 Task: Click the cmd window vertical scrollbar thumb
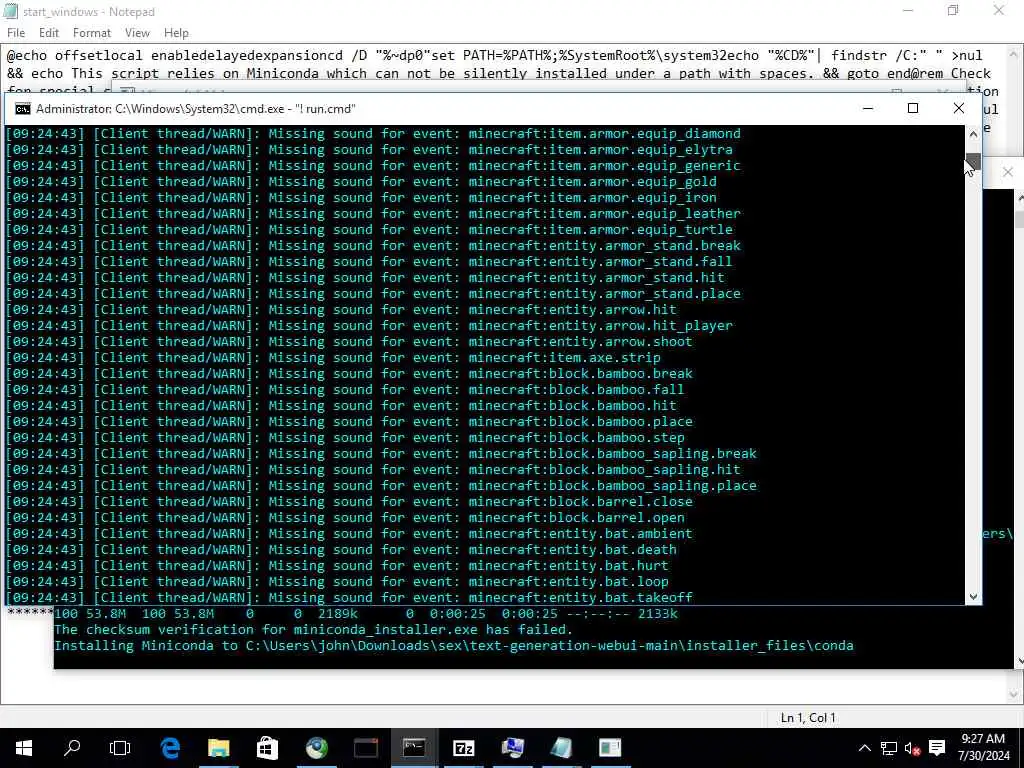pyautogui.click(x=973, y=161)
